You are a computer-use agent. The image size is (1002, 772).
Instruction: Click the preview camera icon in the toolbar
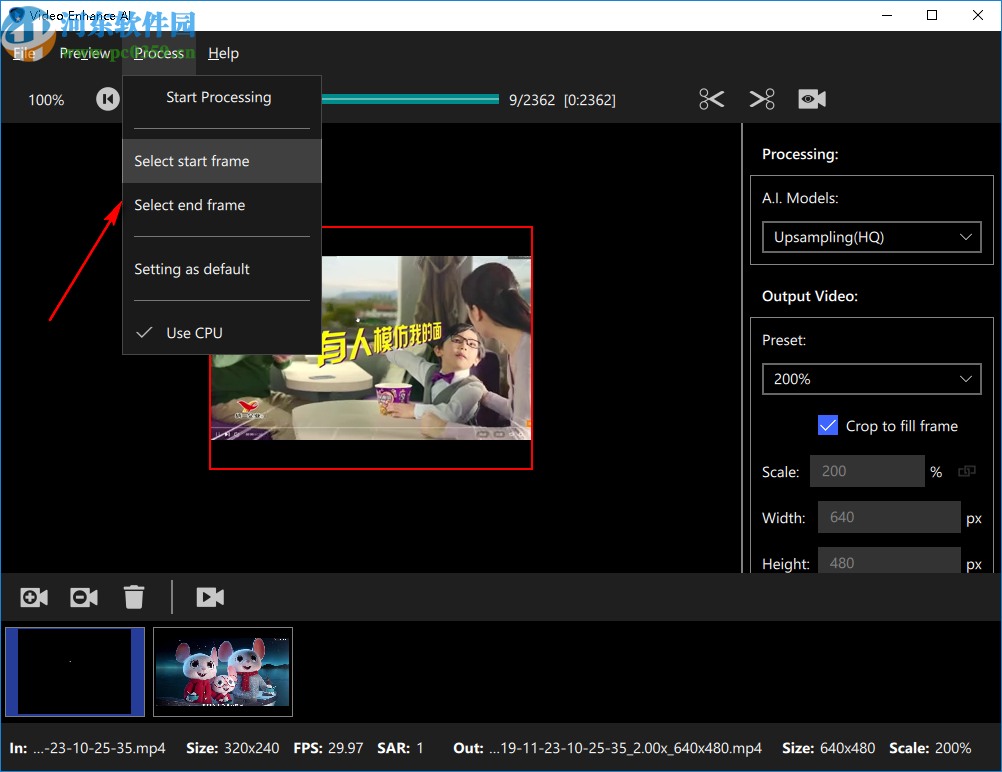tap(811, 98)
